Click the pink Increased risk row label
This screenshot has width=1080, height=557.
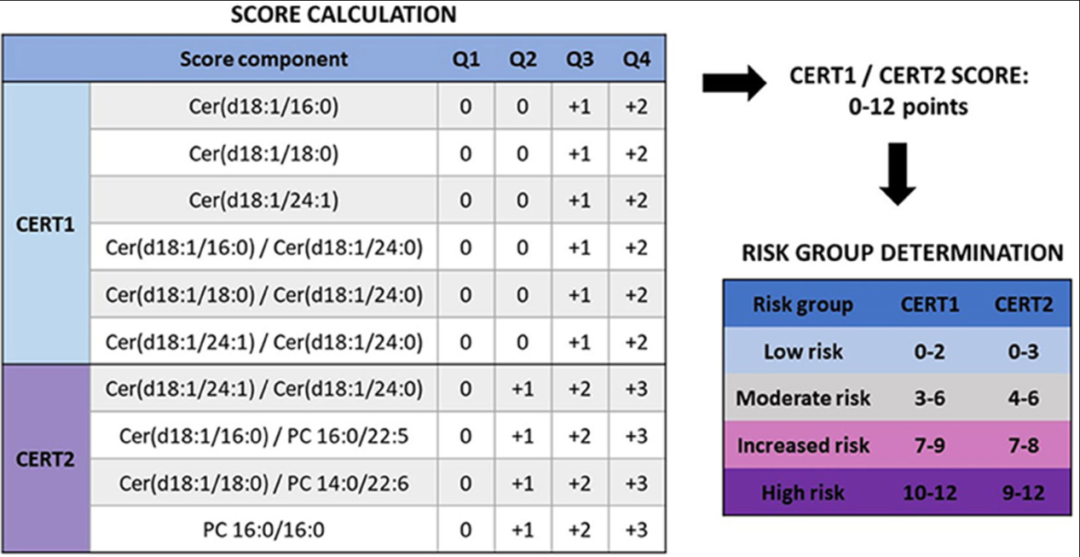pos(803,445)
